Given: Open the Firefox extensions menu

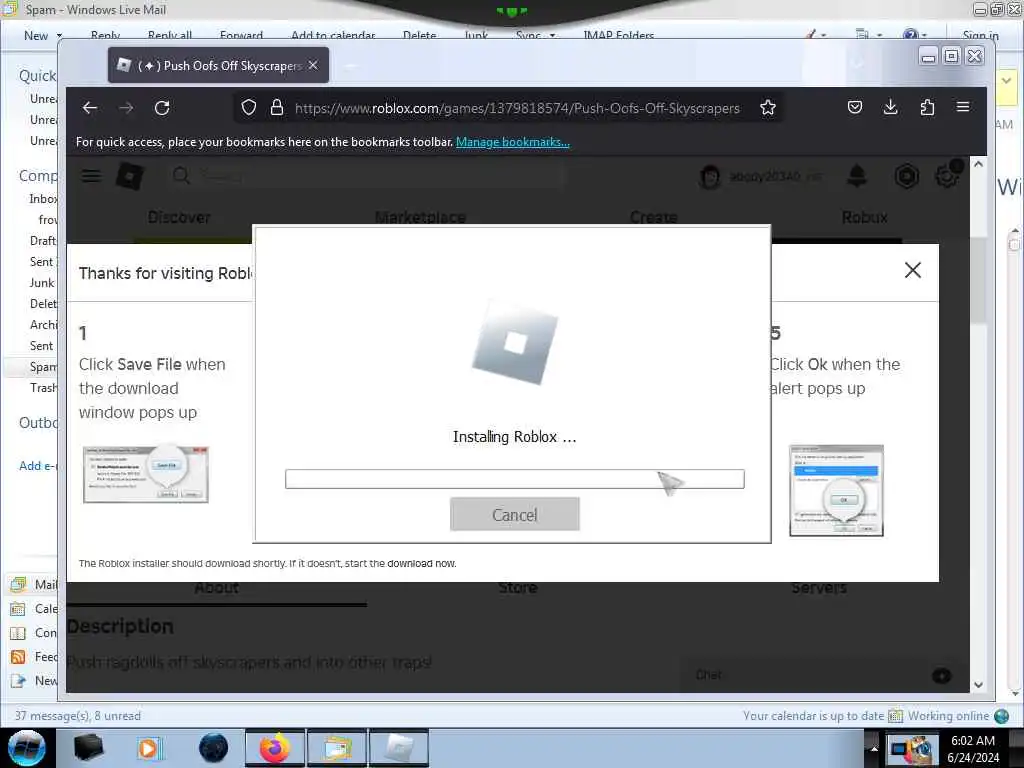Looking at the screenshot, I should pyautogui.click(x=927, y=107).
